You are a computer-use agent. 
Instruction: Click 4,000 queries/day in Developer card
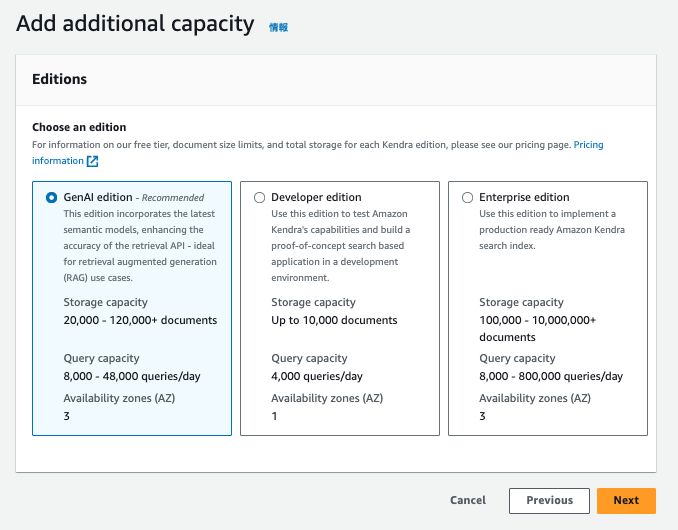317,377
